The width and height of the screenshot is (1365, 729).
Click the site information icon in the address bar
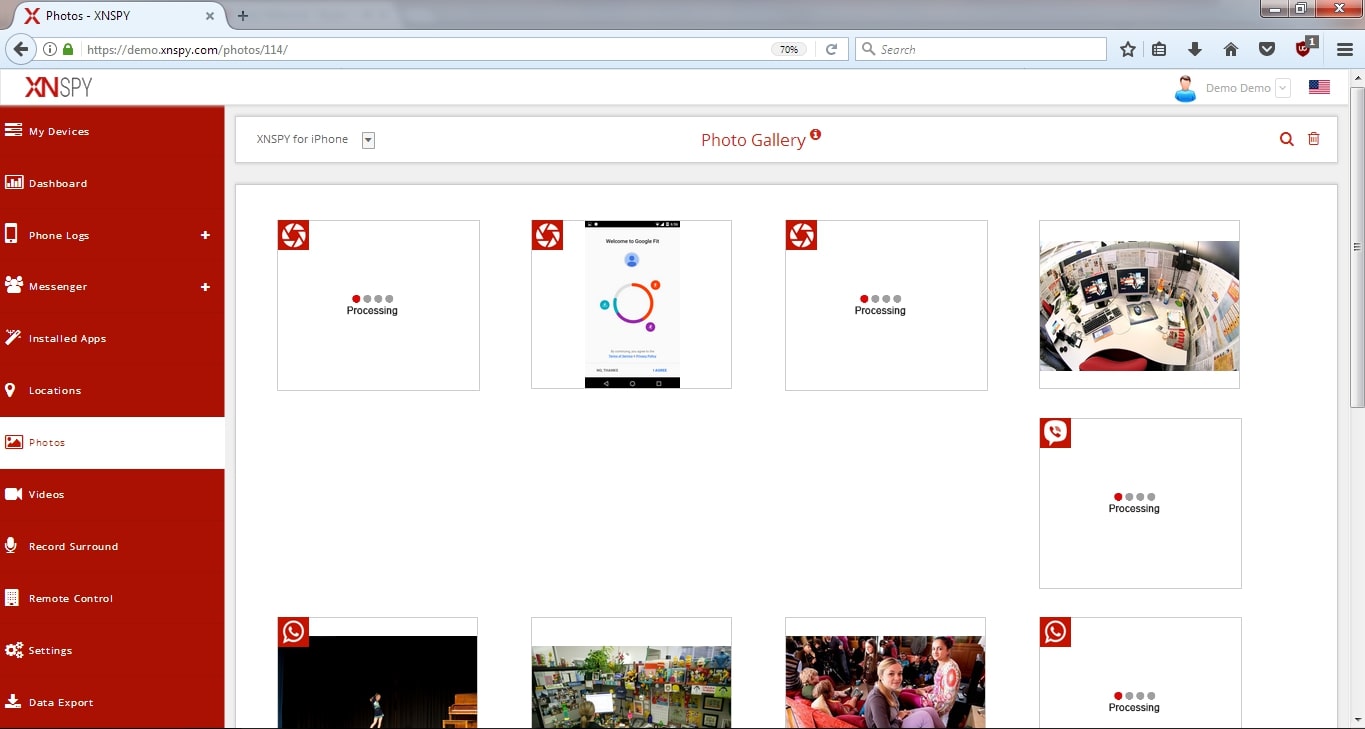pyautogui.click(x=50, y=49)
